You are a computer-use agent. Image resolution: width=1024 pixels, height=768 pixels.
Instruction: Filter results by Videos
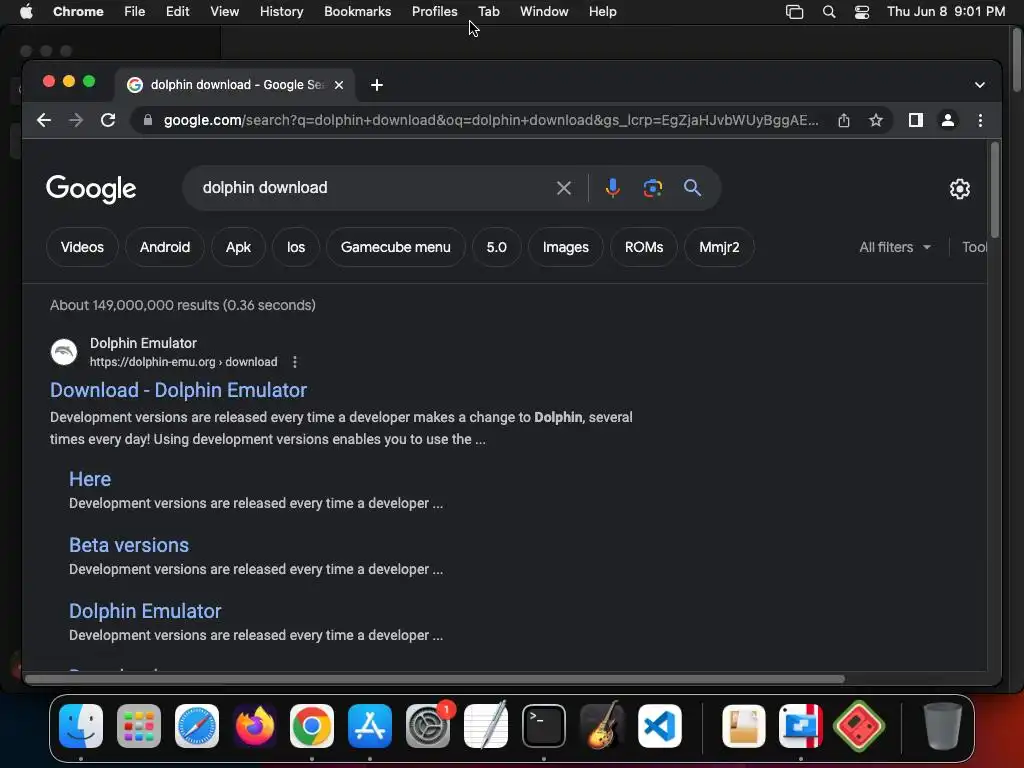(82, 248)
